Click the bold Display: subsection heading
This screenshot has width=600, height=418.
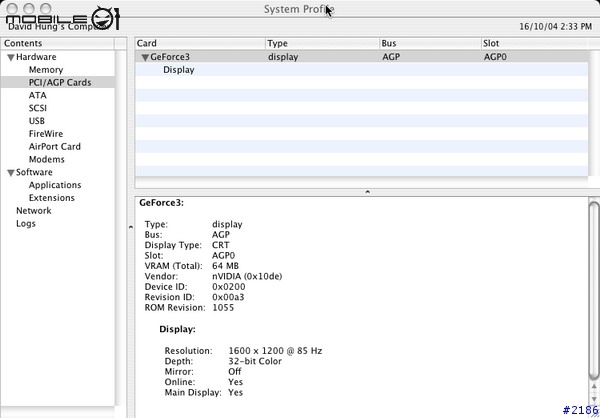coord(178,329)
